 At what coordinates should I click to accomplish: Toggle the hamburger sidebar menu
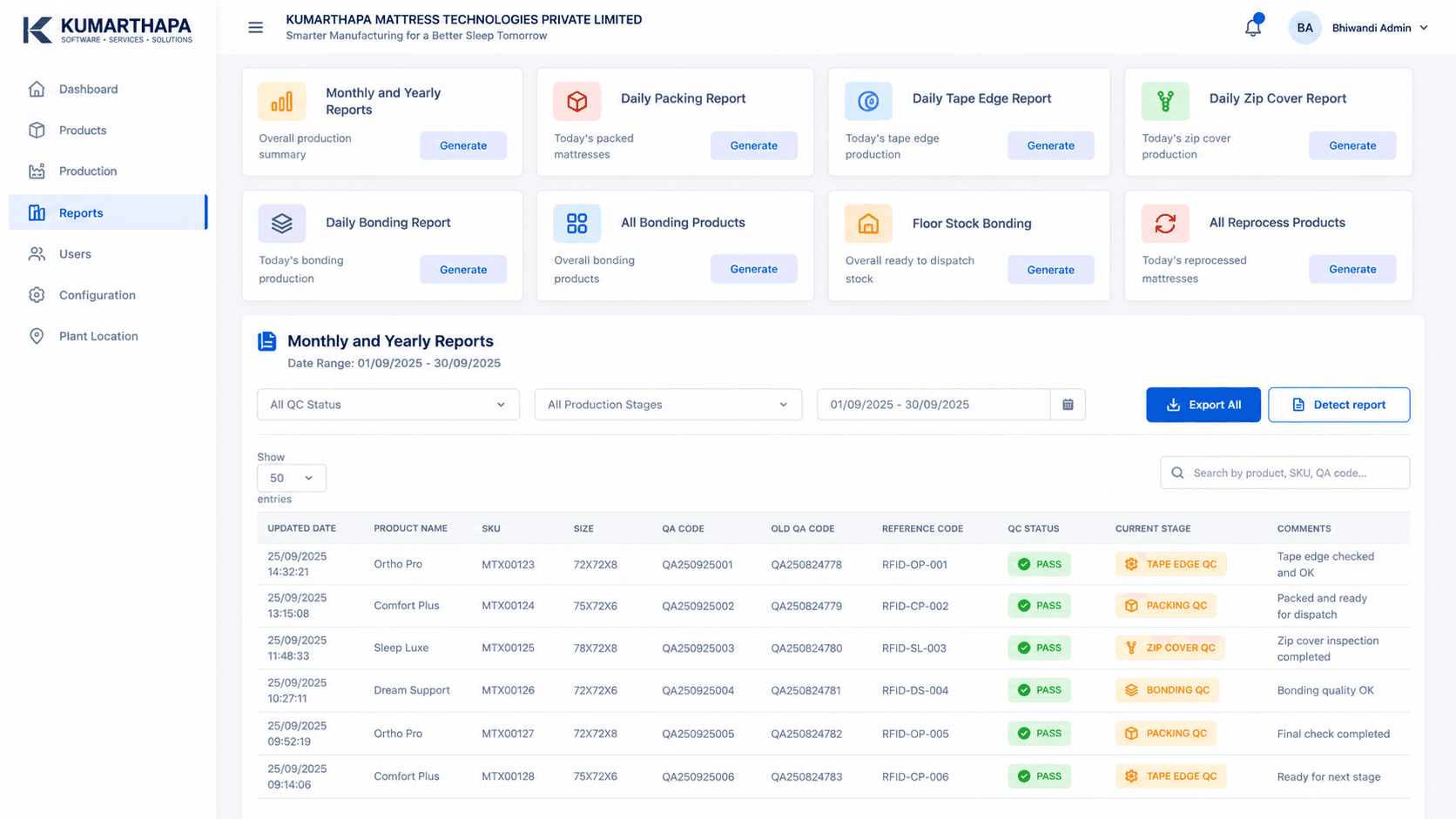coord(255,28)
